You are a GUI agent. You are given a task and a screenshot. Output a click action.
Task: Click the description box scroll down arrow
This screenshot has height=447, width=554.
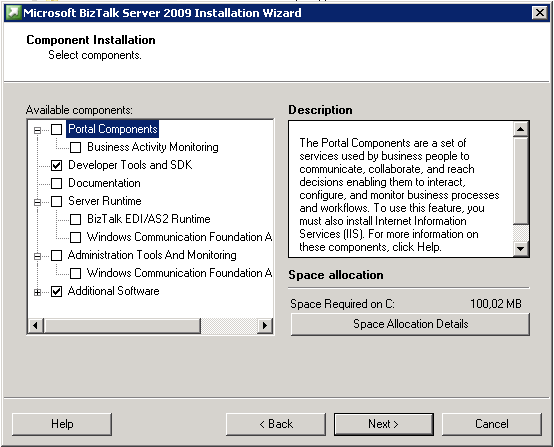(x=520, y=248)
